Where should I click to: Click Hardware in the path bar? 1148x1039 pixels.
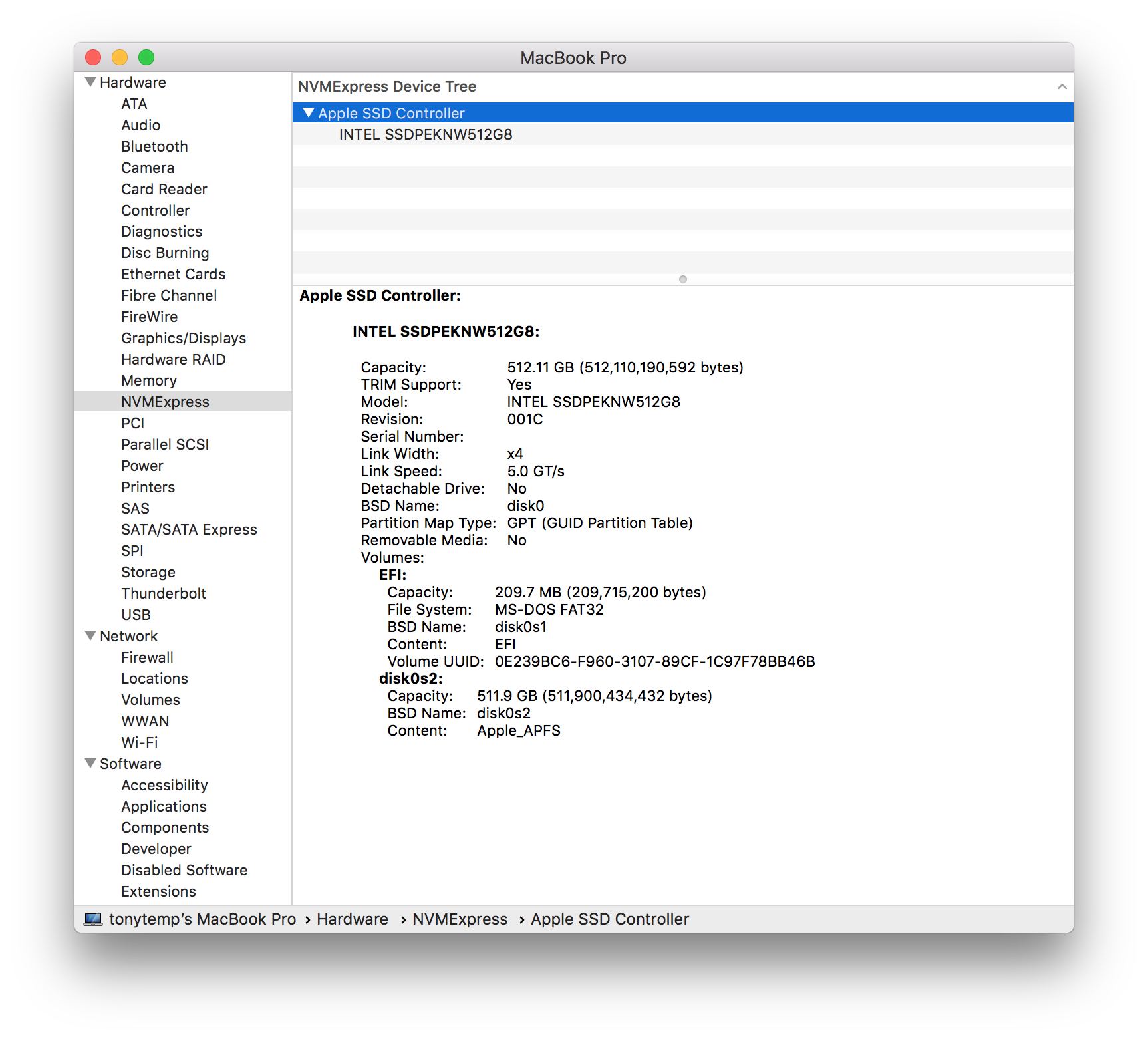(353, 919)
